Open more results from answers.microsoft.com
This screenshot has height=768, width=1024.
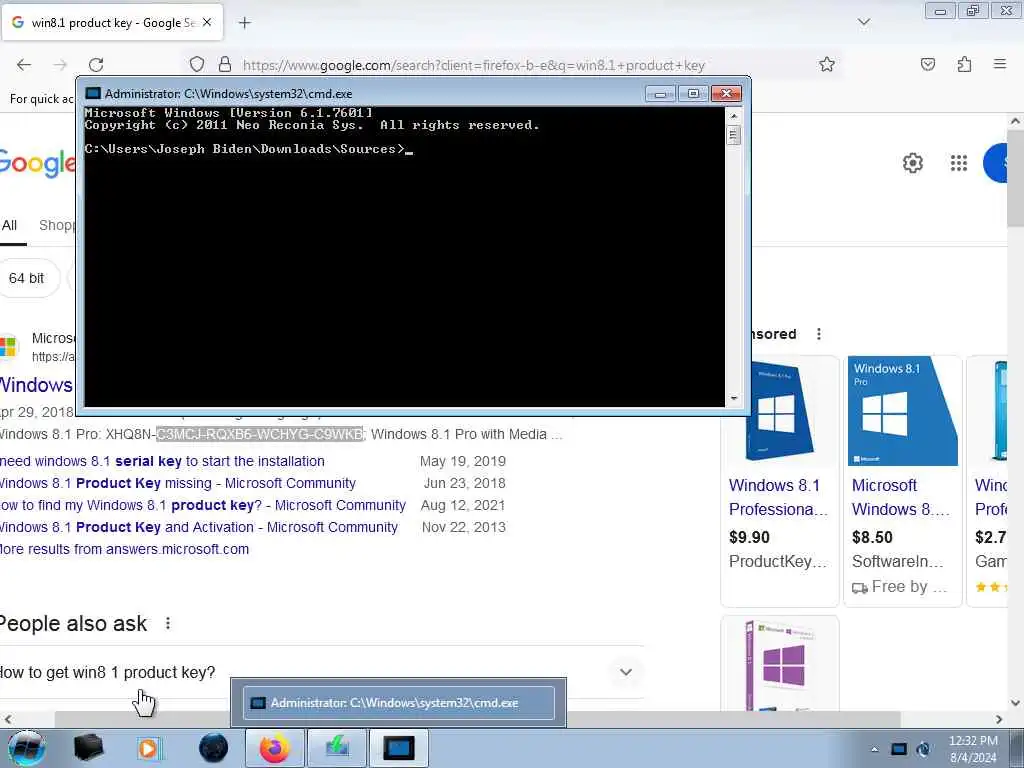point(124,549)
